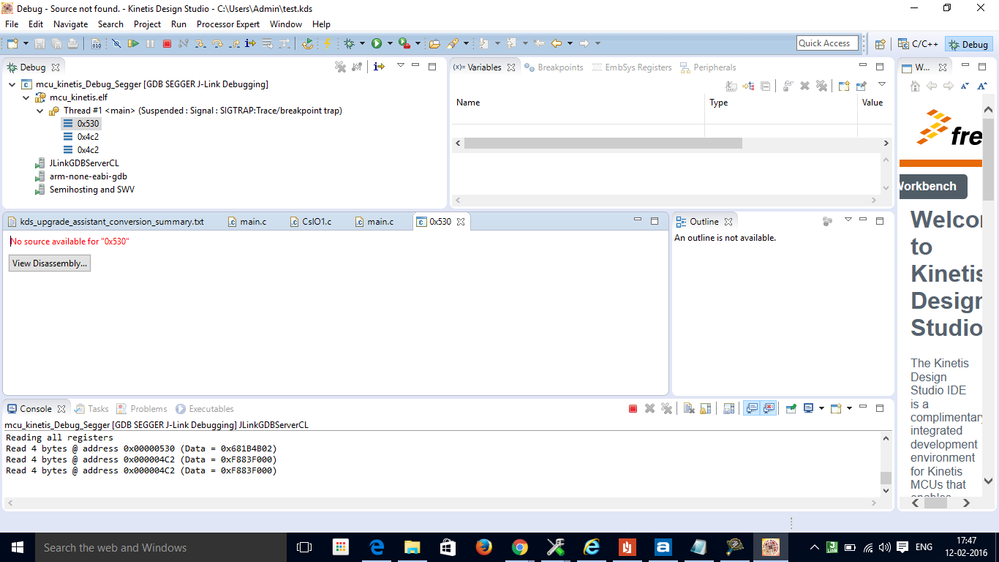The height and width of the screenshot is (562, 999).
Task: Click the Variables horizontal scrollbar thumb
Action: click(603, 143)
